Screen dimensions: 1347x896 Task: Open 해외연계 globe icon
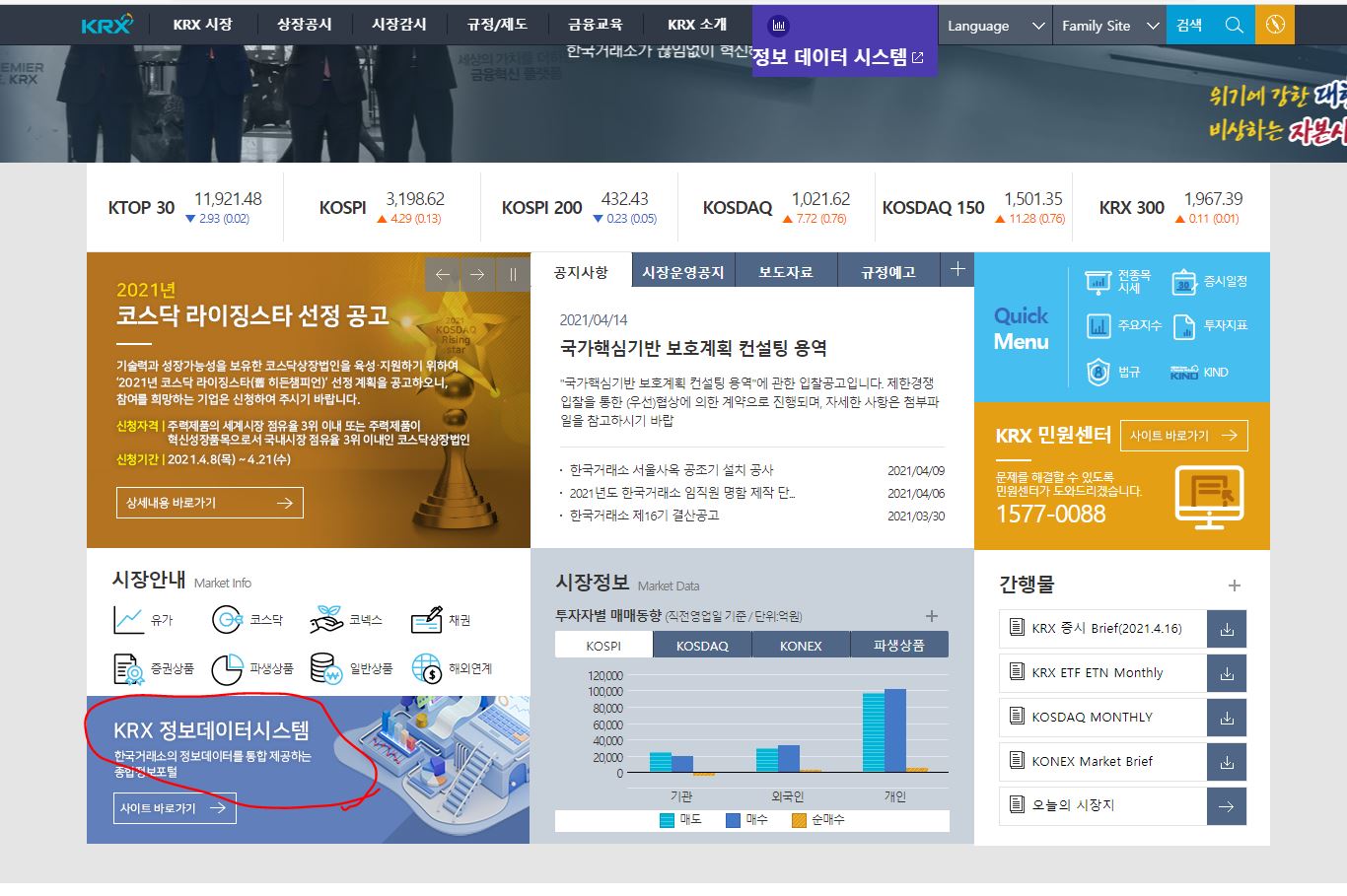(426, 668)
